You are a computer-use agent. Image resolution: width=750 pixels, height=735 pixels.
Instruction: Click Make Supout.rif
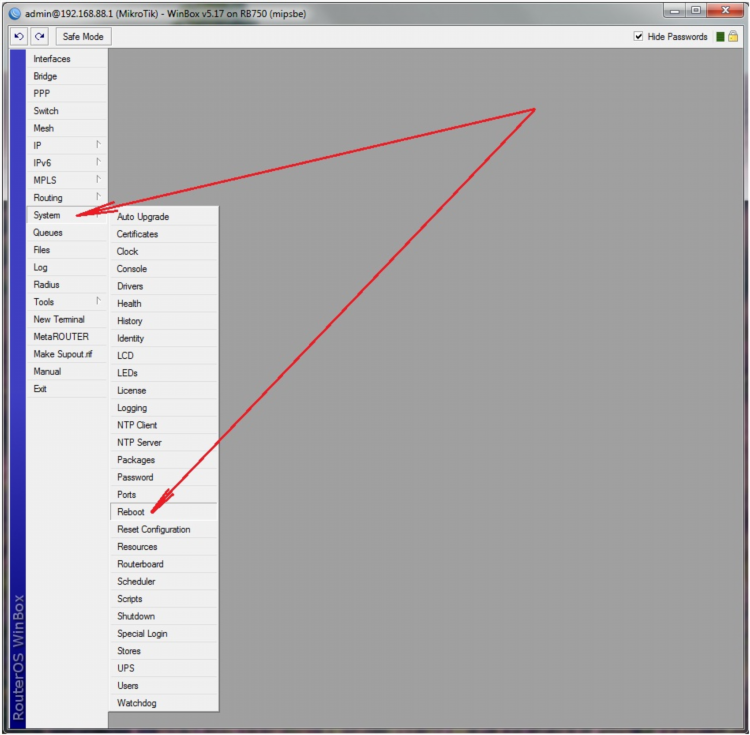click(66, 354)
